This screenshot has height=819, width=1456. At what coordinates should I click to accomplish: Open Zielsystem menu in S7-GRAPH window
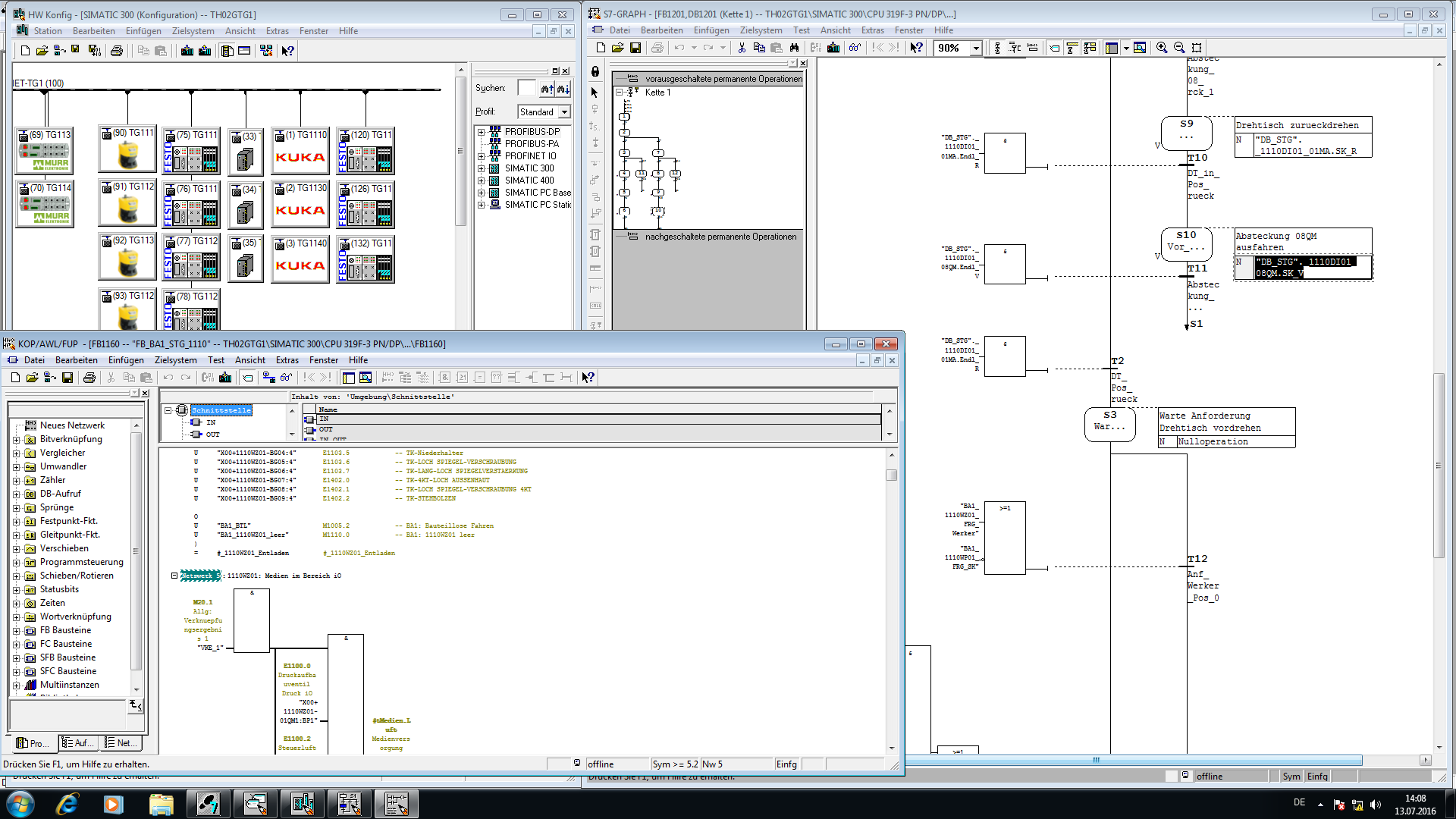pos(760,30)
